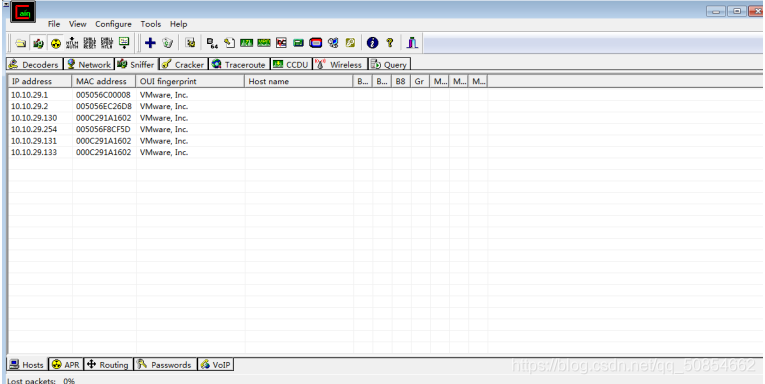Click the OUI fingerprint column header

(x=190, y=81)
